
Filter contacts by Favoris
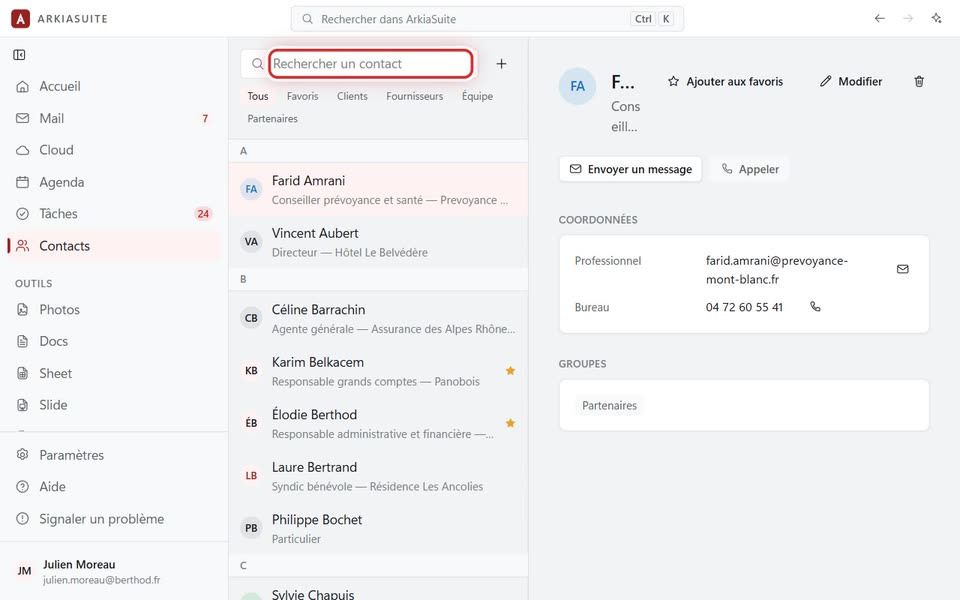pos(302,96)
